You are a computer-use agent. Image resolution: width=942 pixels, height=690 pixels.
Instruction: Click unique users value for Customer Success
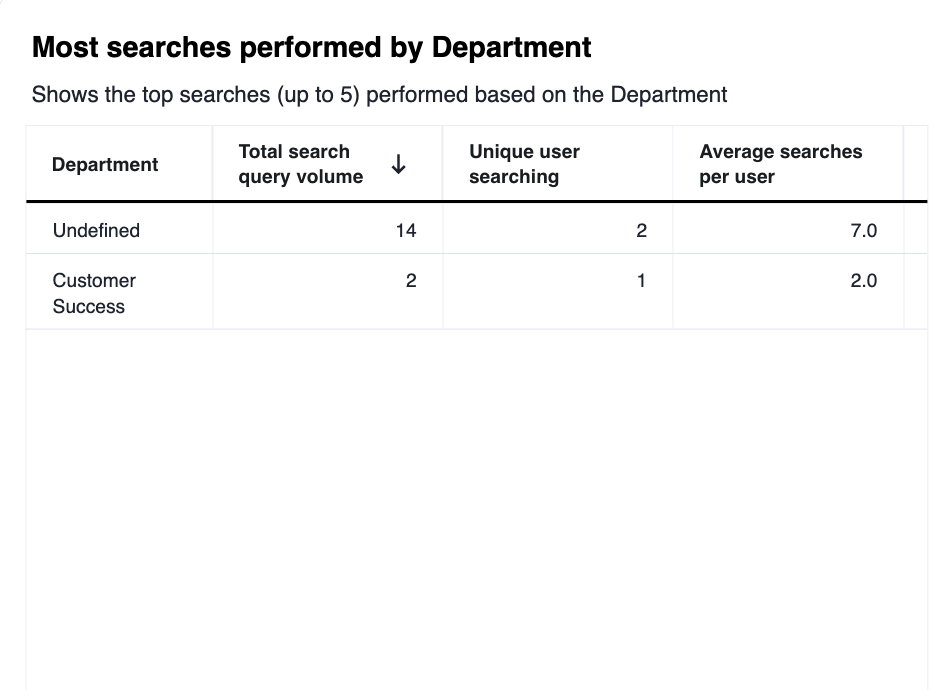tap(641, 281)
